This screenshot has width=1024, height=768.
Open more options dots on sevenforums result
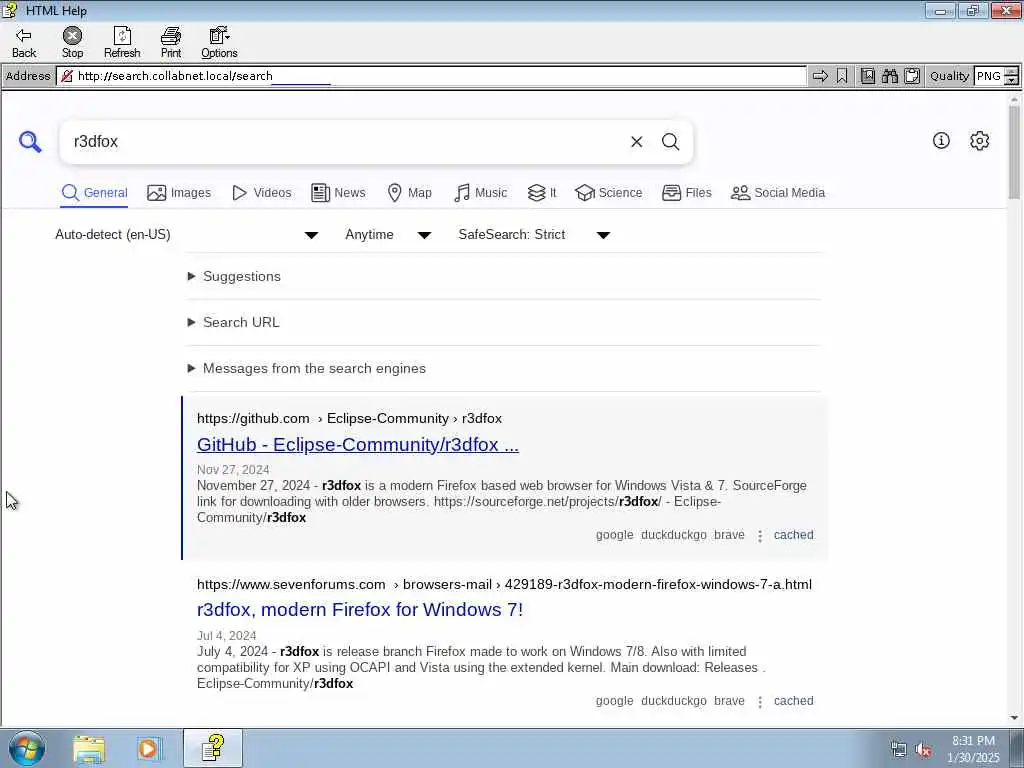click(760, 702)
